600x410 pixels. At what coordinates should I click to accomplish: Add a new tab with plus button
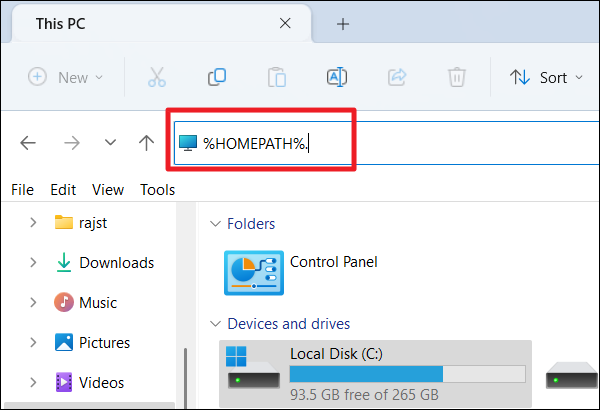tap(343, 24)
